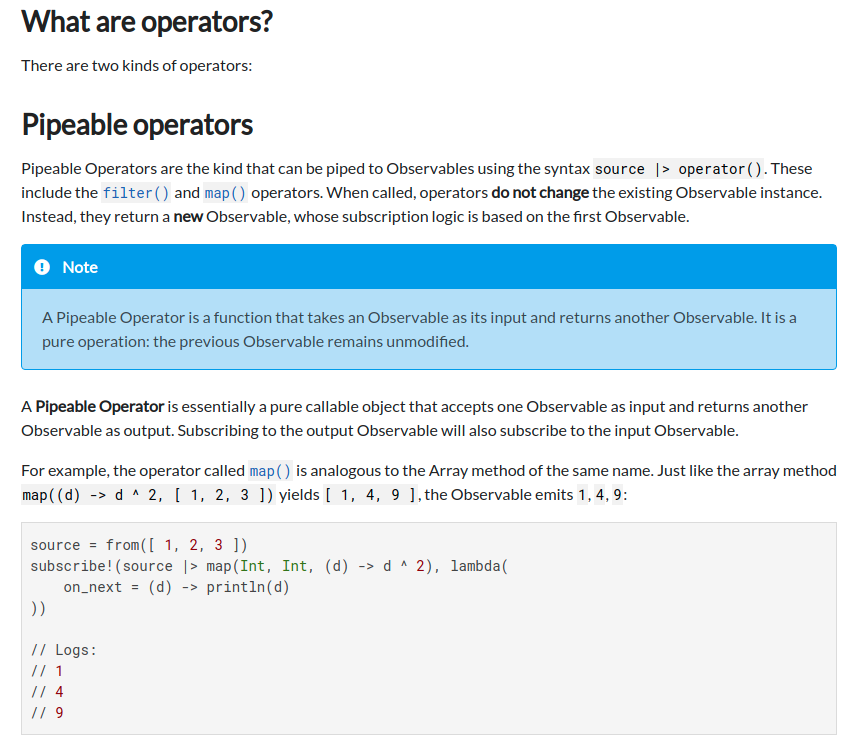Click the inline code "[ 1, 4, 9 ]"
Screen dimensions: 854x746
[370, 494]
